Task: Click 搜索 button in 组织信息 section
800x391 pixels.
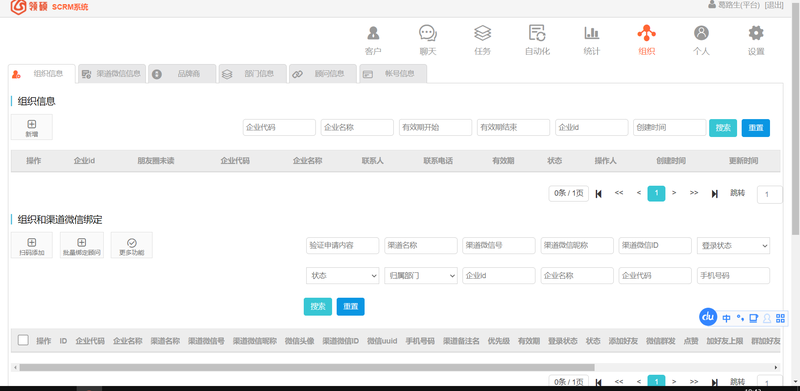Action: click(723, 128)
